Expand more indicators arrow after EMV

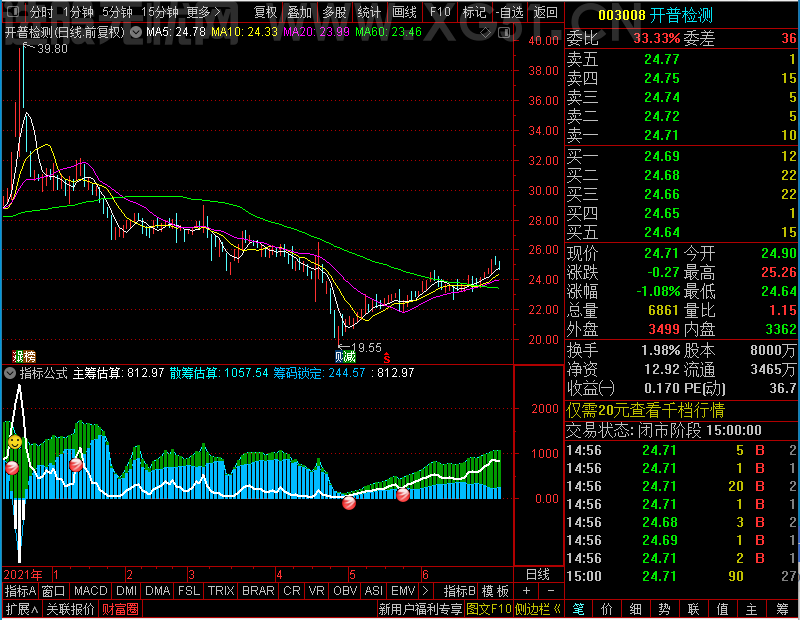point(426,591)
